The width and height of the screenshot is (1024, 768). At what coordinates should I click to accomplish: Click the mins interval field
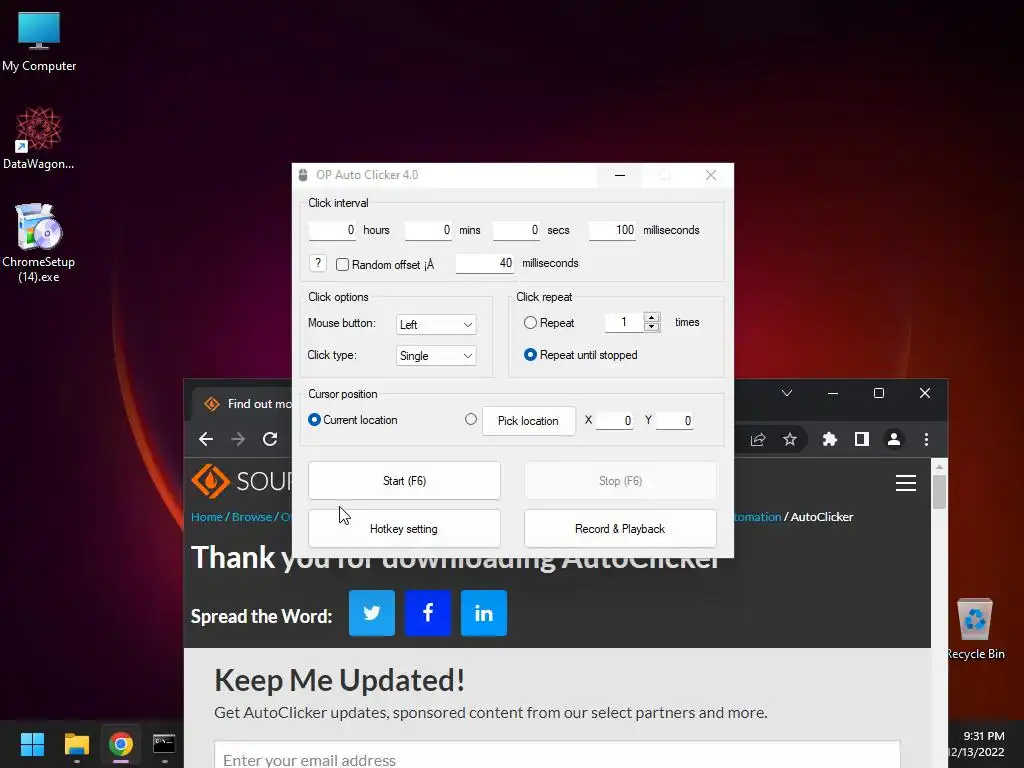pos(428,230)
